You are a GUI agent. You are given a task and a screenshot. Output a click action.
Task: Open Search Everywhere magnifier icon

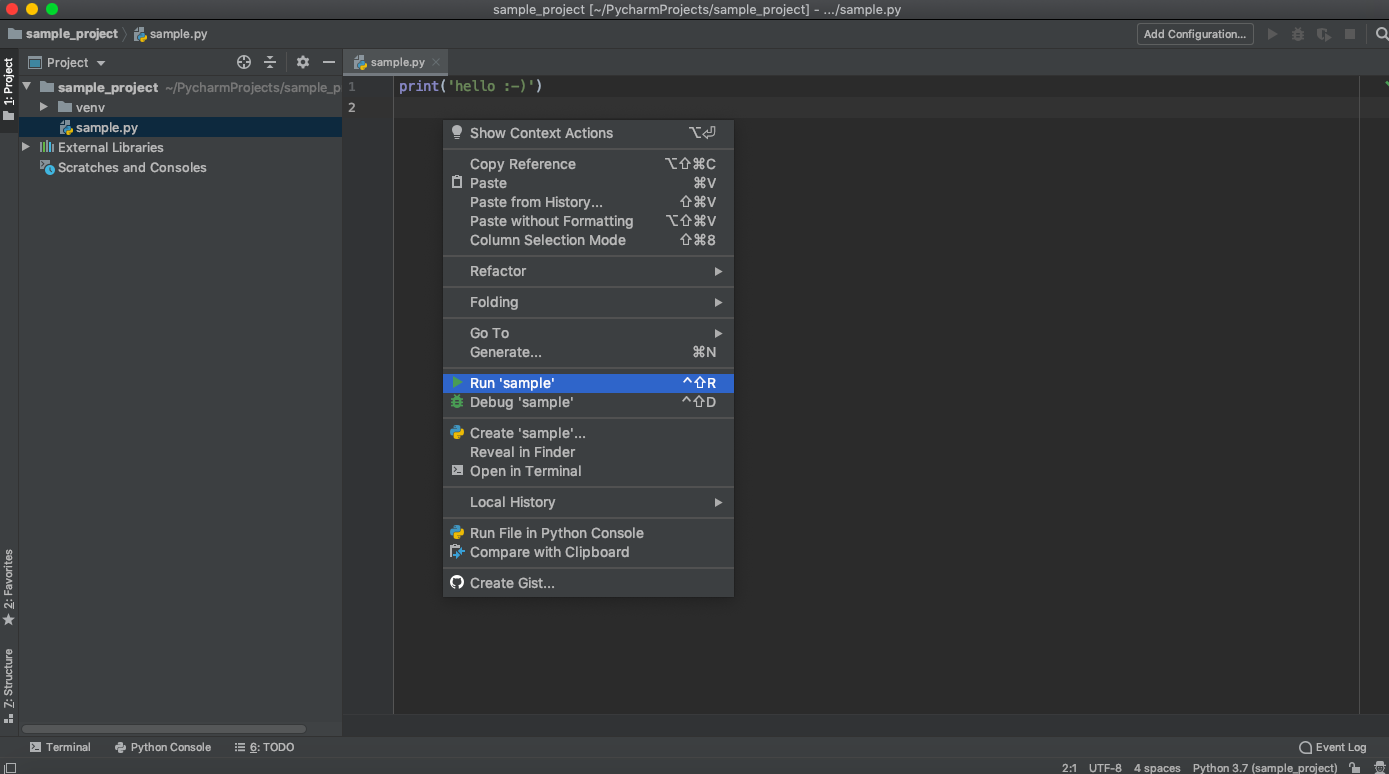(1381, 34)
